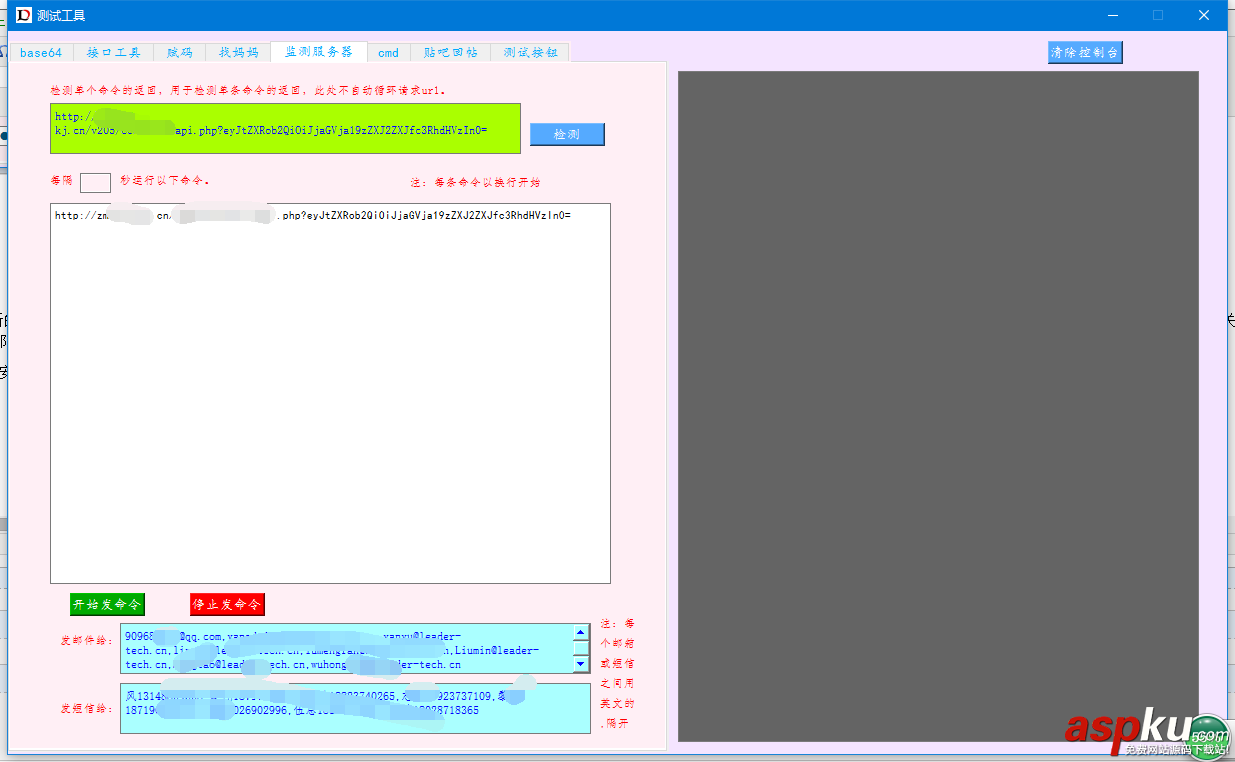
Task: Click the 发短信给 phone numbers text box
Action: (x=355, y=708)
